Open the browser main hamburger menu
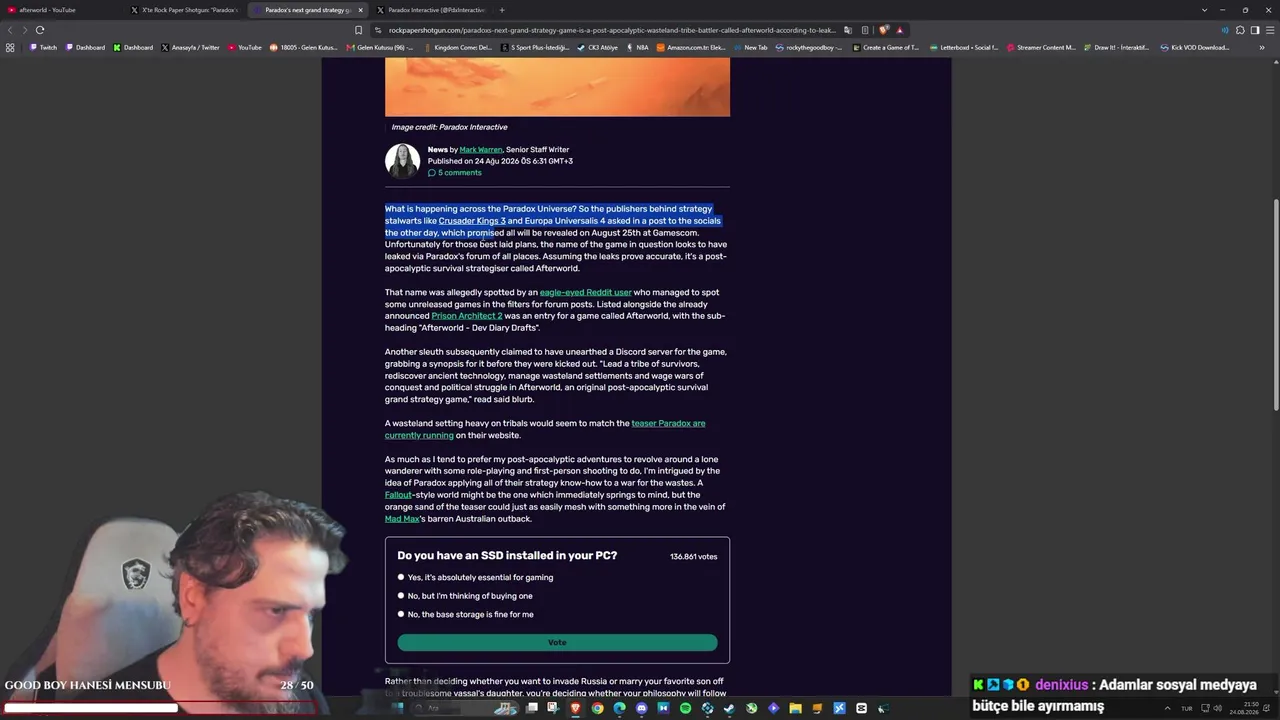 [x=1270, y=30]
